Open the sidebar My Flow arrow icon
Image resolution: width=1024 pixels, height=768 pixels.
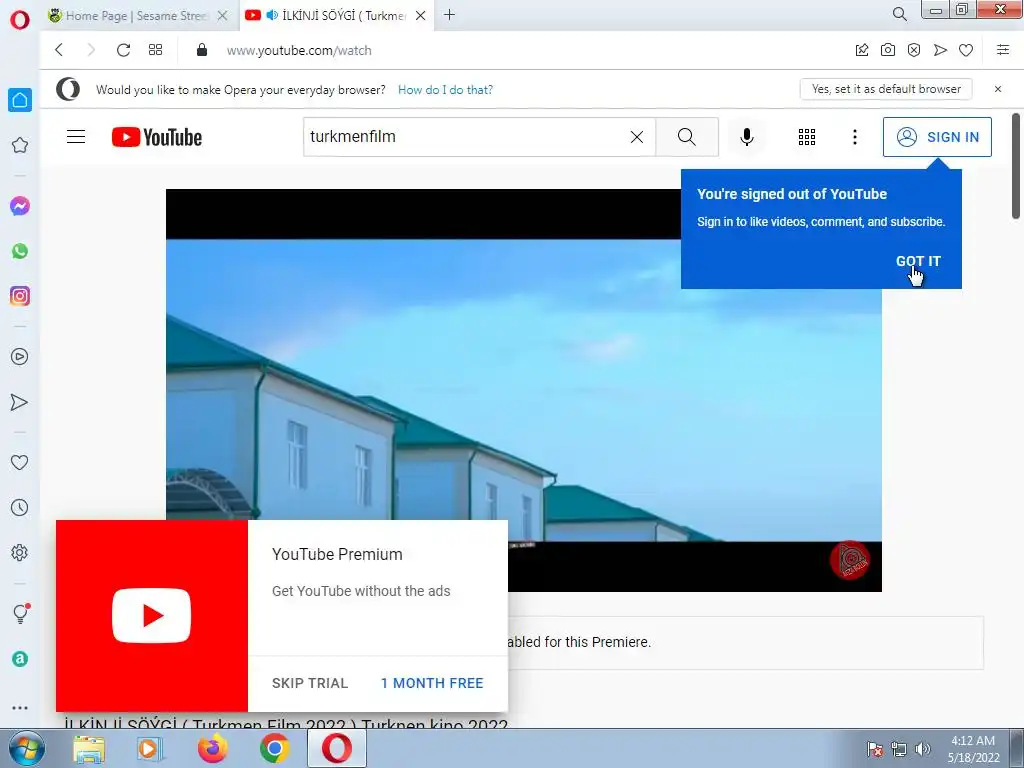coord(20,402)
